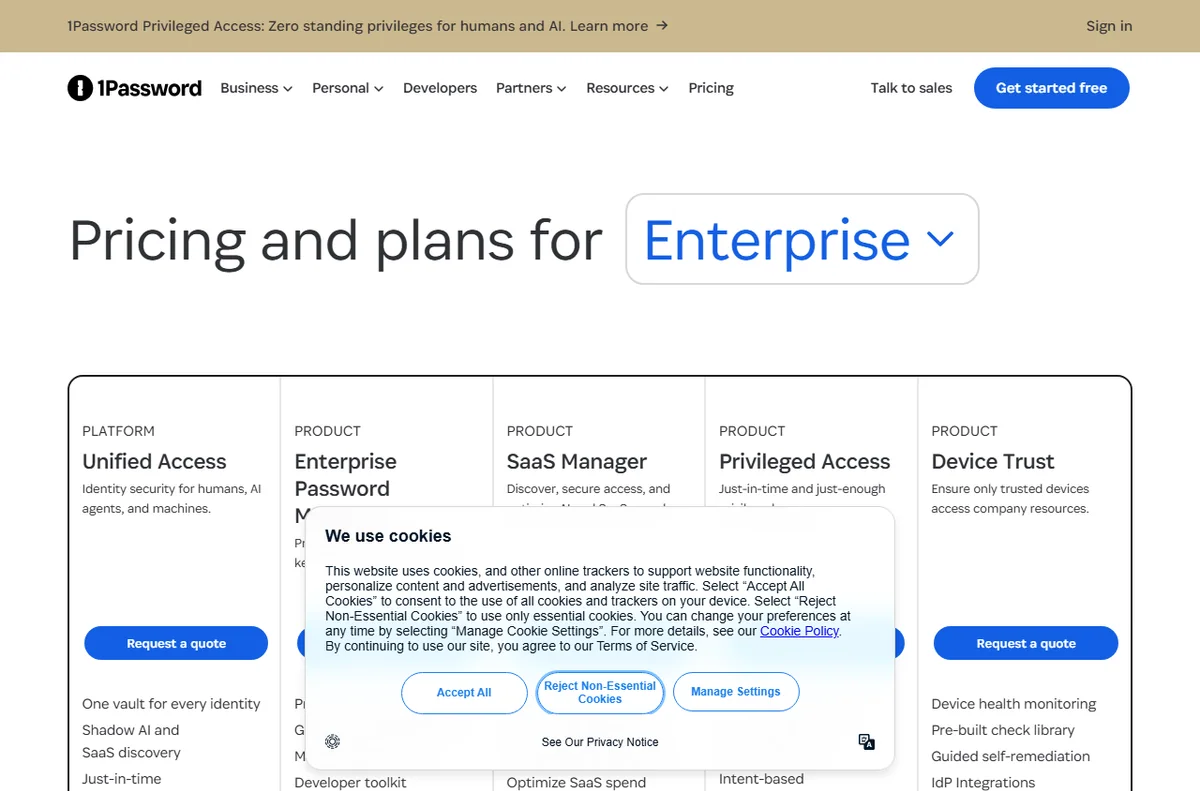The width and height of the screenshot is (1200, 791).
Task: Open Manage Settings for cookies
Action: 736,692
